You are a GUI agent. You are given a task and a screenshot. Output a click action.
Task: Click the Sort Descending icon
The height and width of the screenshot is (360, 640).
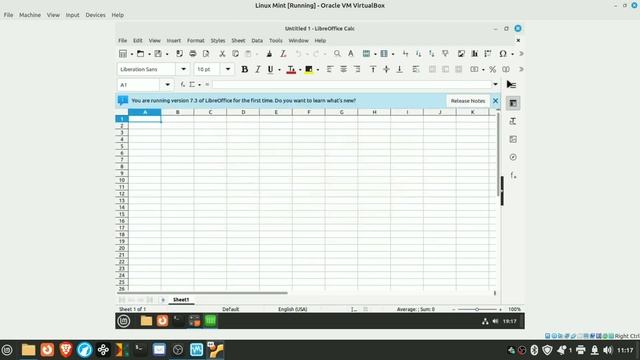coord(432,53)
